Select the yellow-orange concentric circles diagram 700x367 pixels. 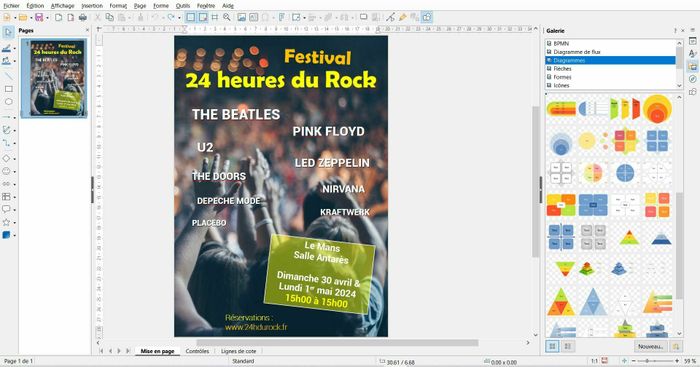(x=657, y=108)
